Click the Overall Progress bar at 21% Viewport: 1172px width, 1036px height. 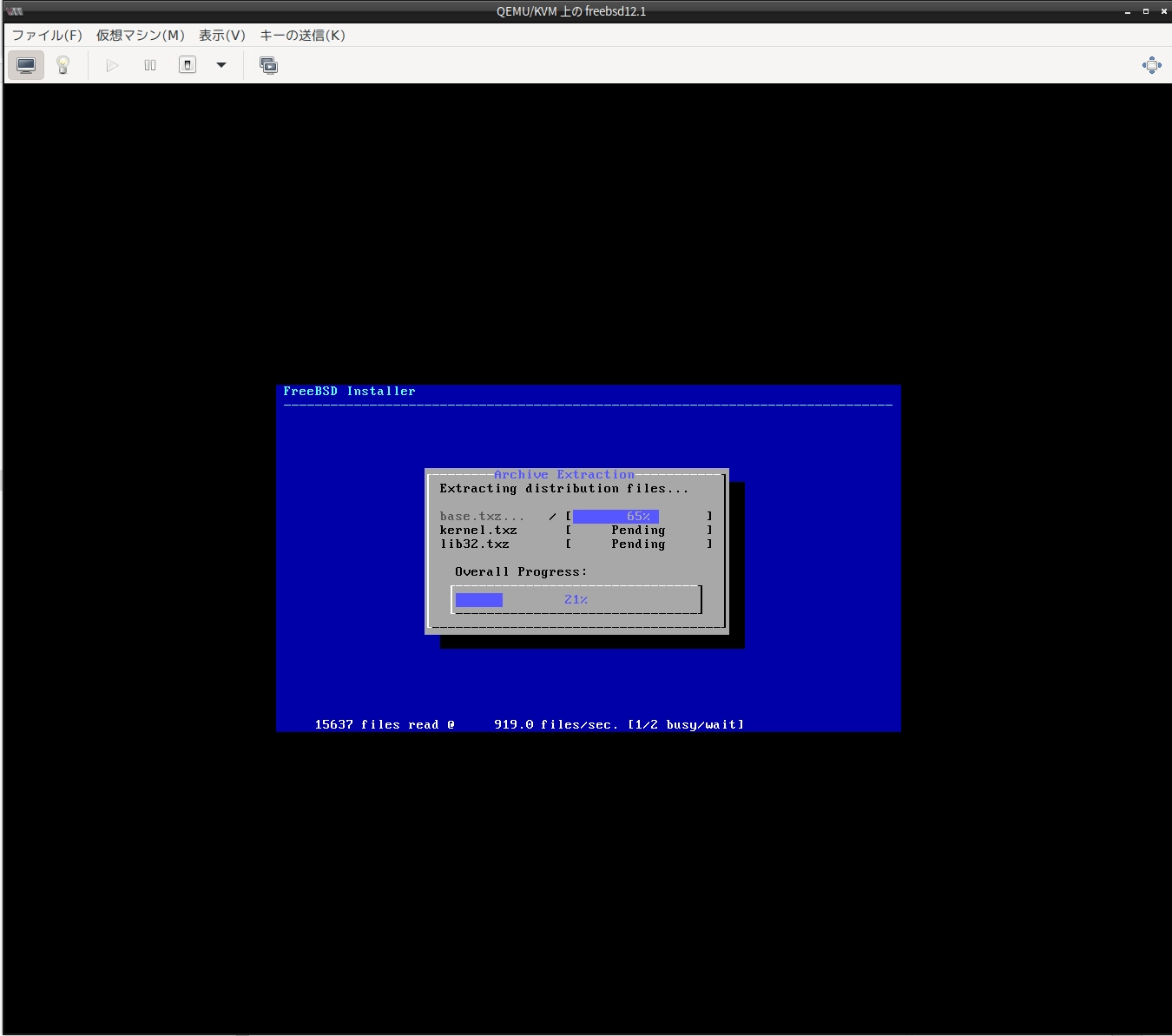tap(576, 600)
